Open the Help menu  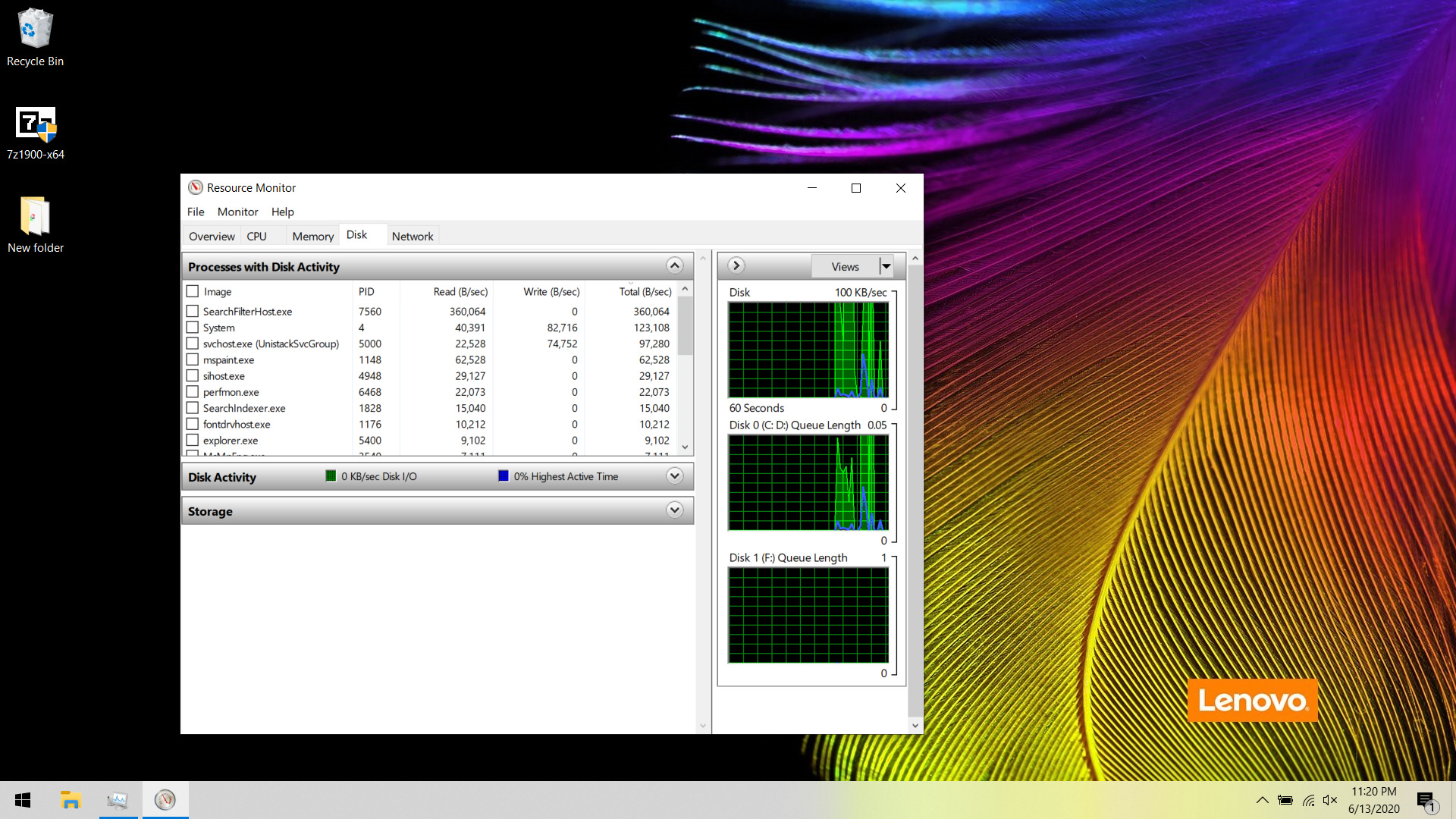pyautogui.click(x=282, y=212)
